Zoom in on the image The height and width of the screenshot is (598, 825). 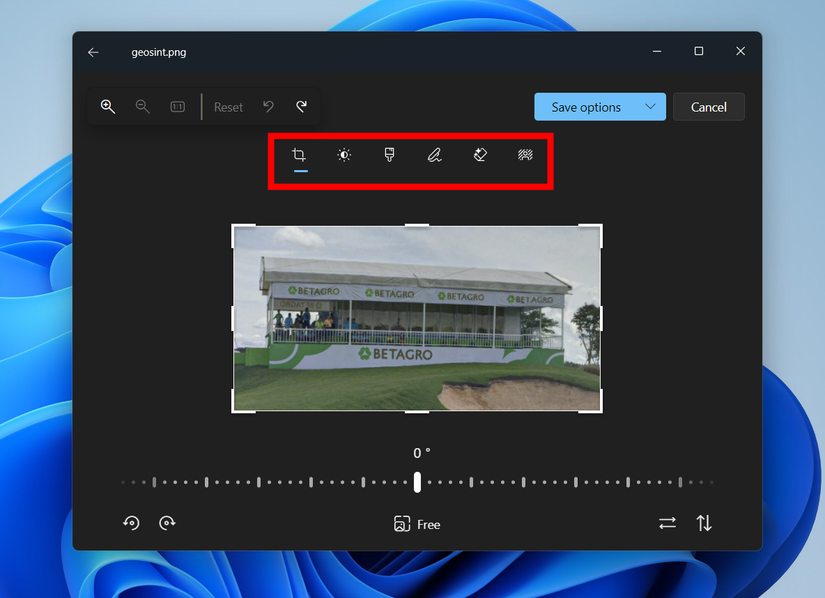coord(108,107)
